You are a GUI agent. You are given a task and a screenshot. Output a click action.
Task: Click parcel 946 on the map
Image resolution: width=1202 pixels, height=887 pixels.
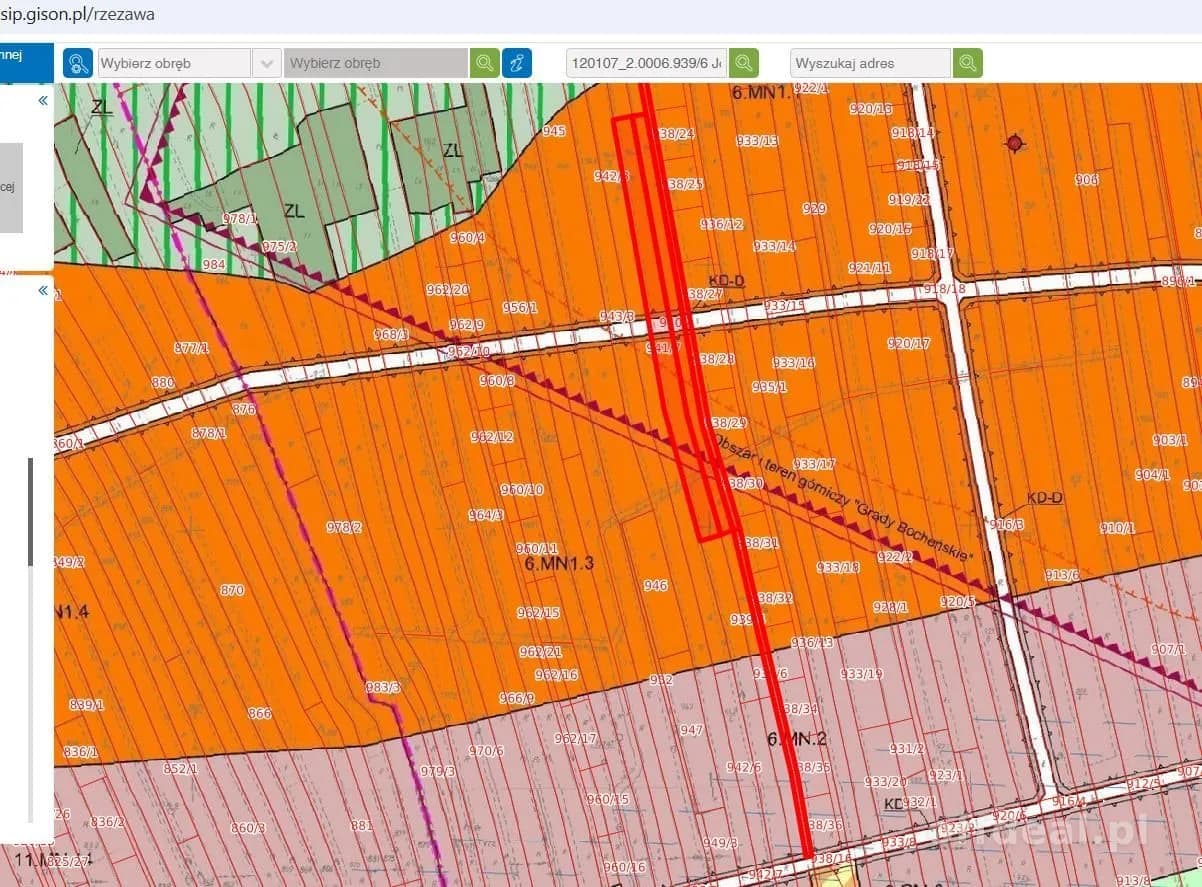[x=656, y=586]
